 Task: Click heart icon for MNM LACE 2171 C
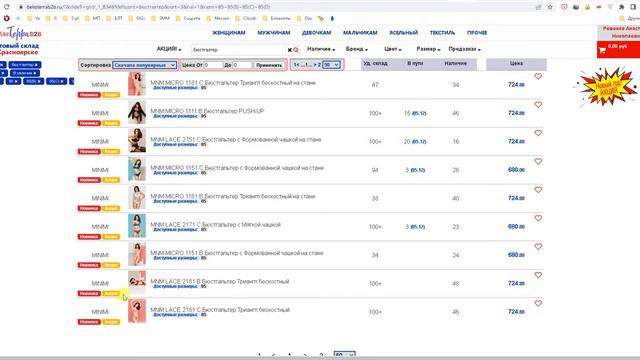click(538, 218)
